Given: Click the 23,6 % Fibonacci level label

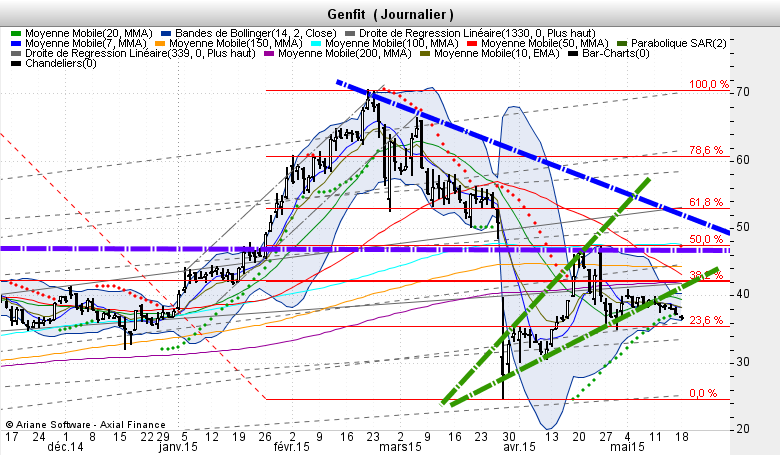Looking at the screenshot, I should pyautogui.click(x=706, y=320).
